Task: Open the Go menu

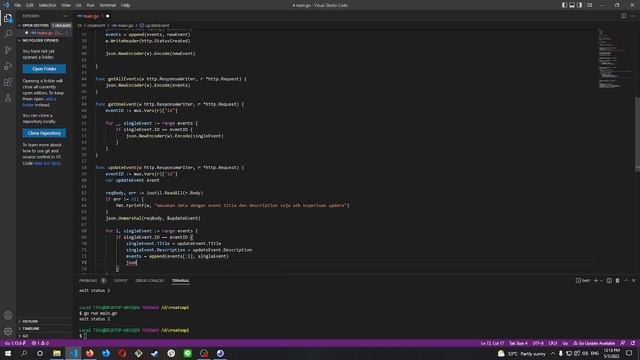Action: 78,5
